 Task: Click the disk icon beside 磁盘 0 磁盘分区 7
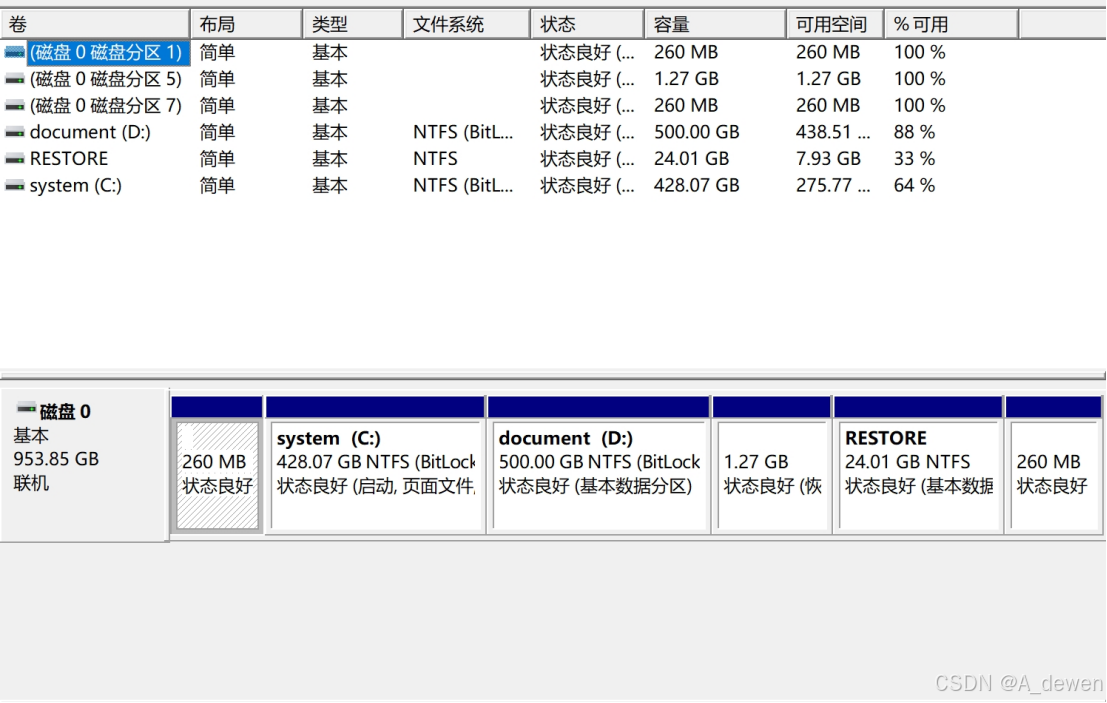14,104
